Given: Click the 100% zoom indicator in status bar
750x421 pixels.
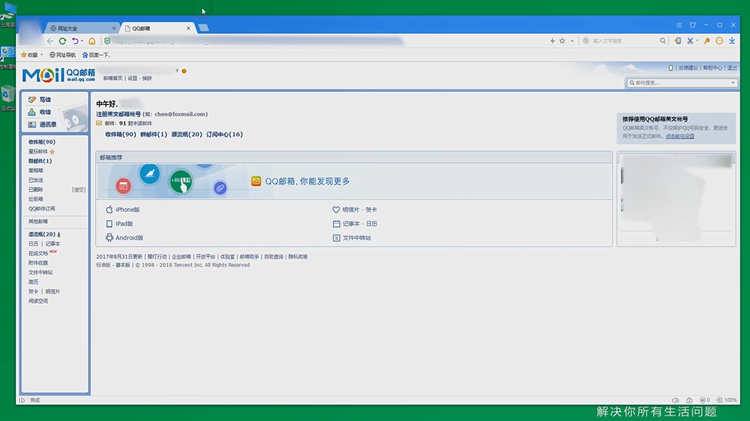Looking at the screenshot, I should [727, 400].
